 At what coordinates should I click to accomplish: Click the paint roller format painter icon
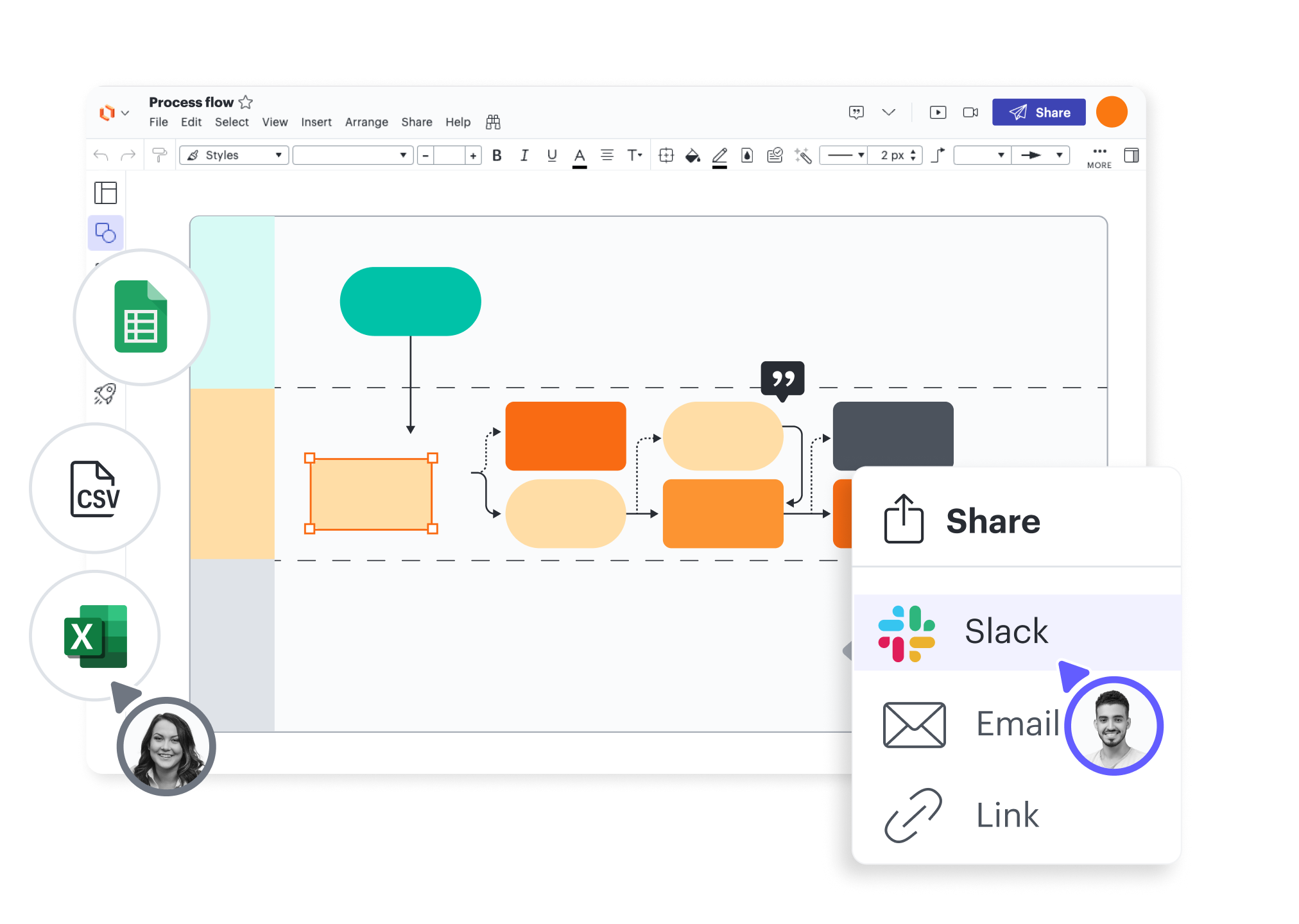159,155
